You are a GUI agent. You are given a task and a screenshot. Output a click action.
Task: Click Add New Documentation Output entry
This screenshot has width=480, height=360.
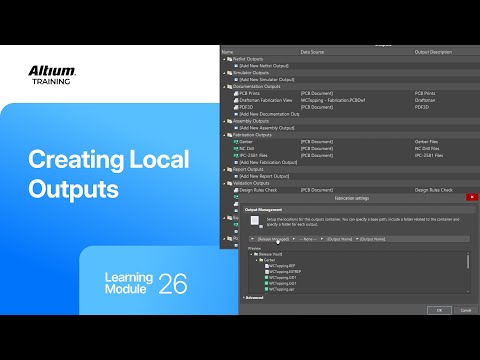point(269,114)
